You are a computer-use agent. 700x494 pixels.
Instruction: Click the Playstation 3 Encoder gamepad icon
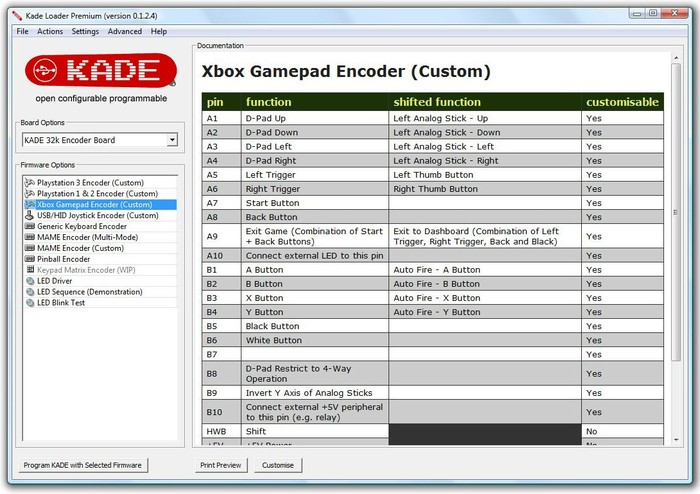pos(30,183)
